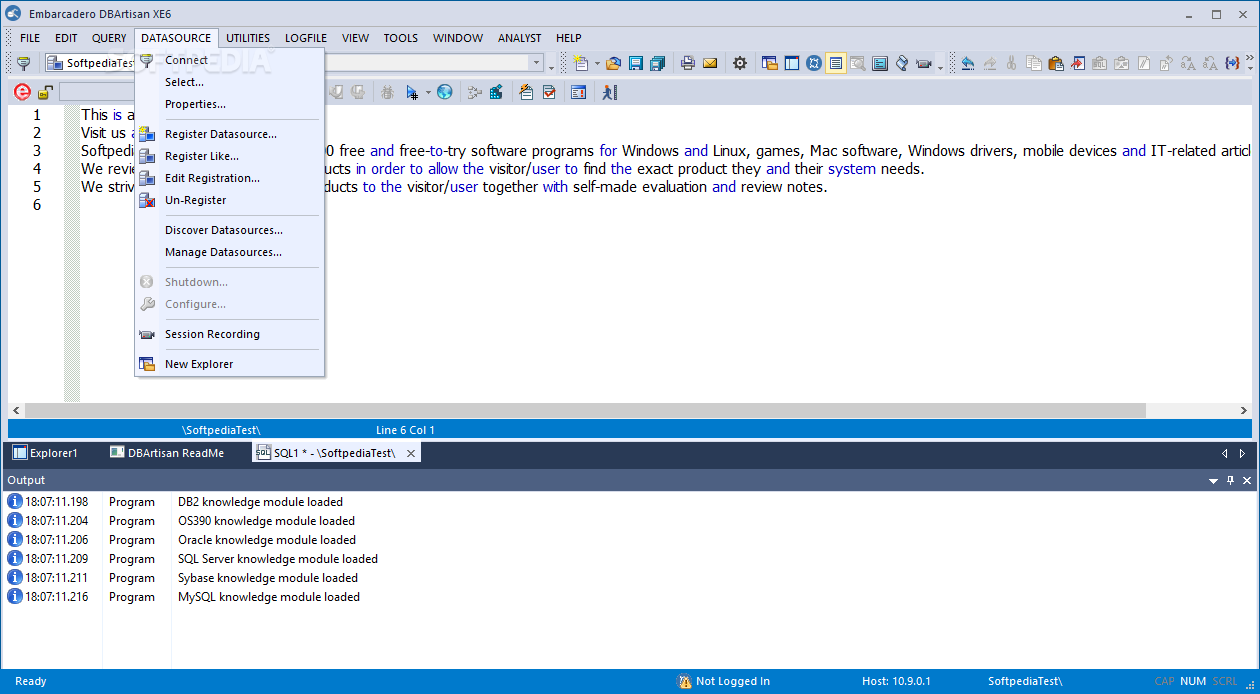The image size is (1260, 694).
Task: Choose Select... in Datasource menu
Action: point(229,82)
